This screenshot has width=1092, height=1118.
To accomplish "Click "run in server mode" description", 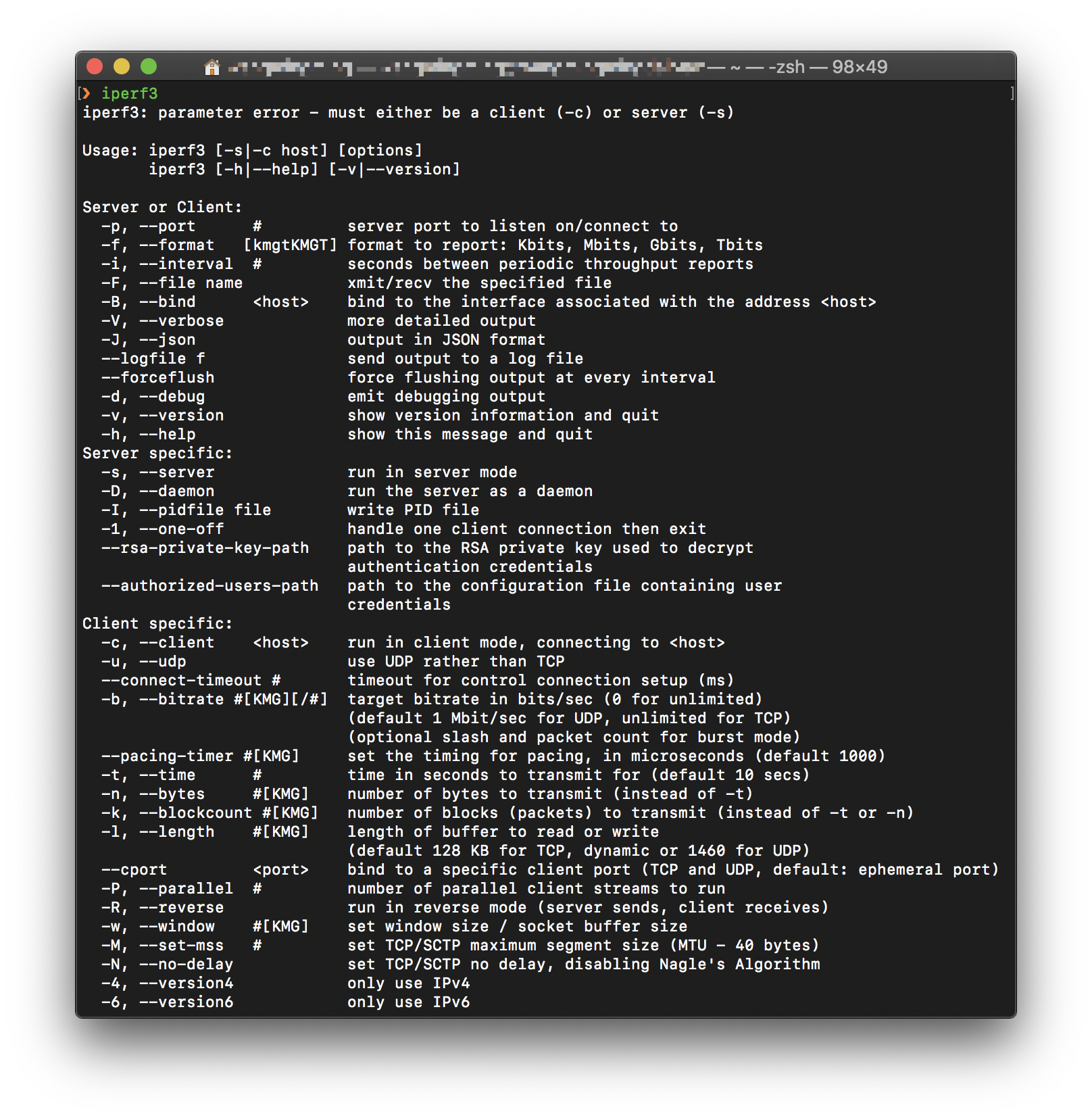I will click(x=432, y=472).
